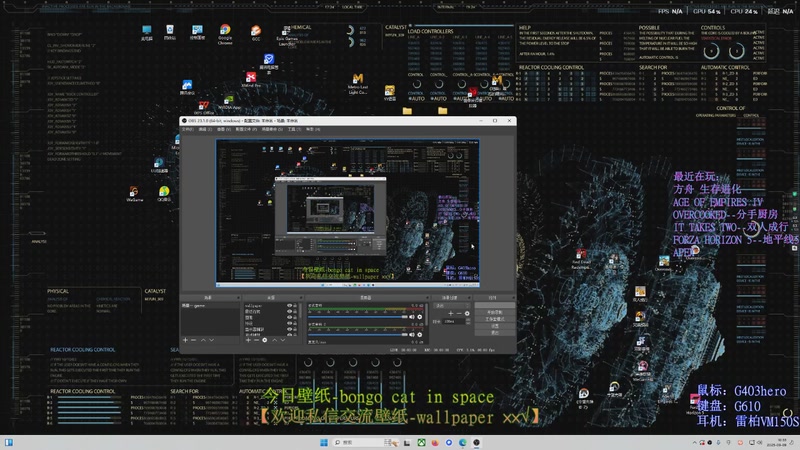Image resolution: width=800 pixels, height=450 pixels.
Task: Open the View menu in OBS
Action: click(x=223, y=130)
